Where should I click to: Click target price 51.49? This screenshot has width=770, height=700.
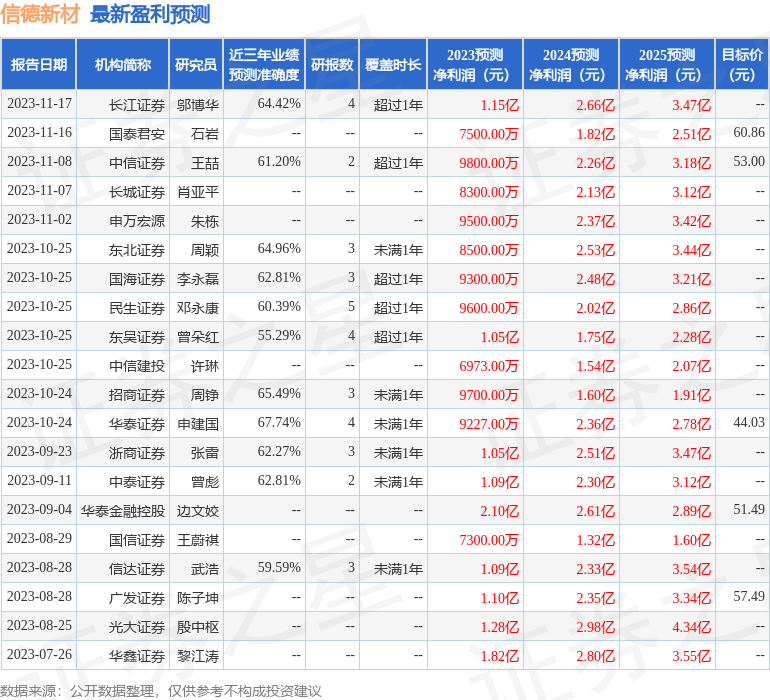pyautogui.click(x=749, y=509)
